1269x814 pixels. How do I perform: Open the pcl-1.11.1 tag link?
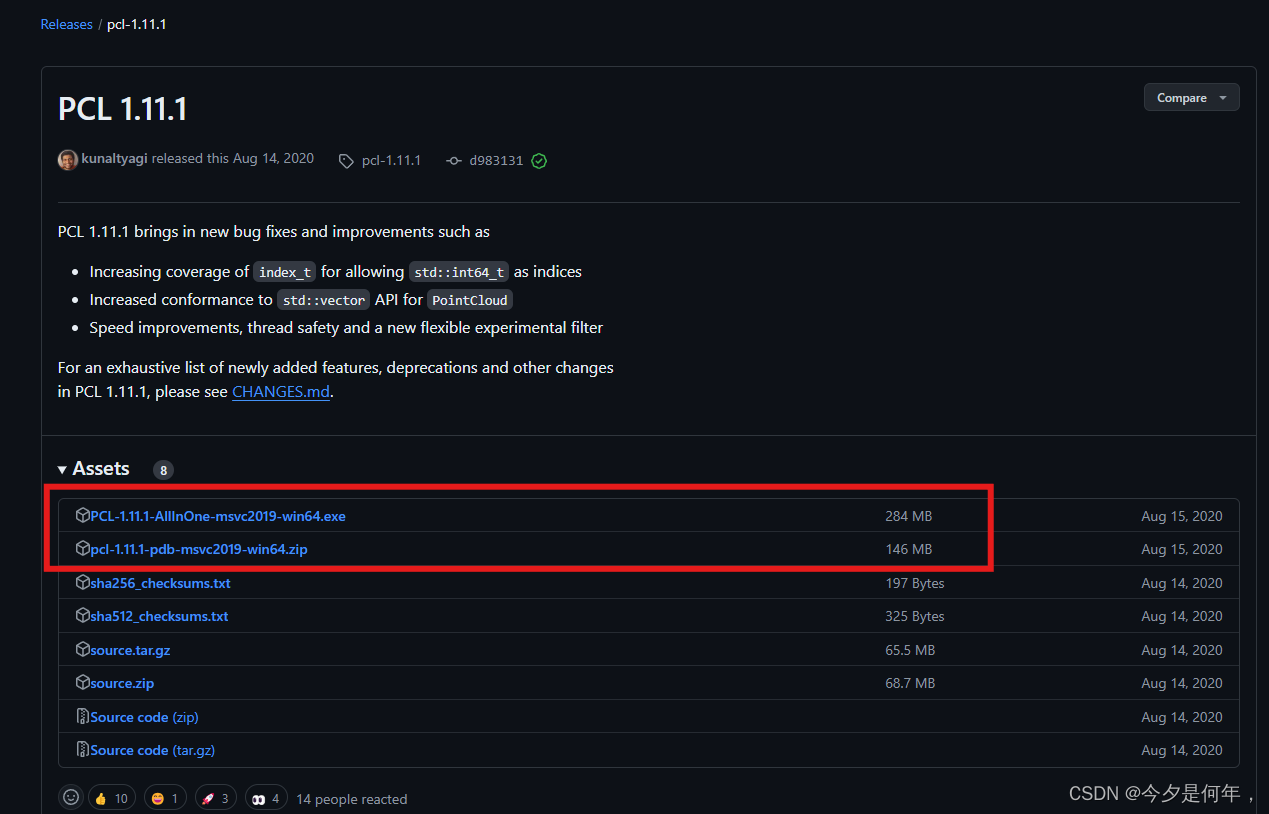pyautogui.click(x=391, y=160)
